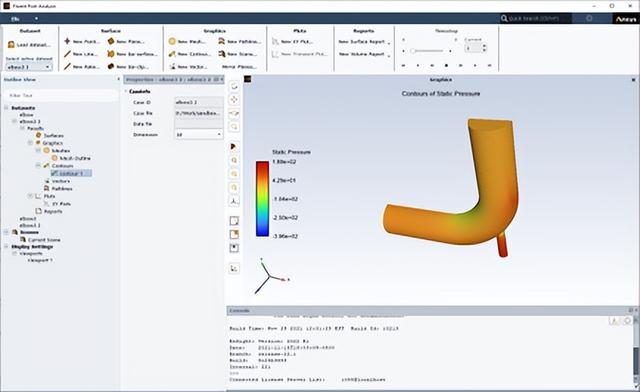Create a New Point surface
The width and height of the screenshot is (640, 392).
[x=82, y=42]
